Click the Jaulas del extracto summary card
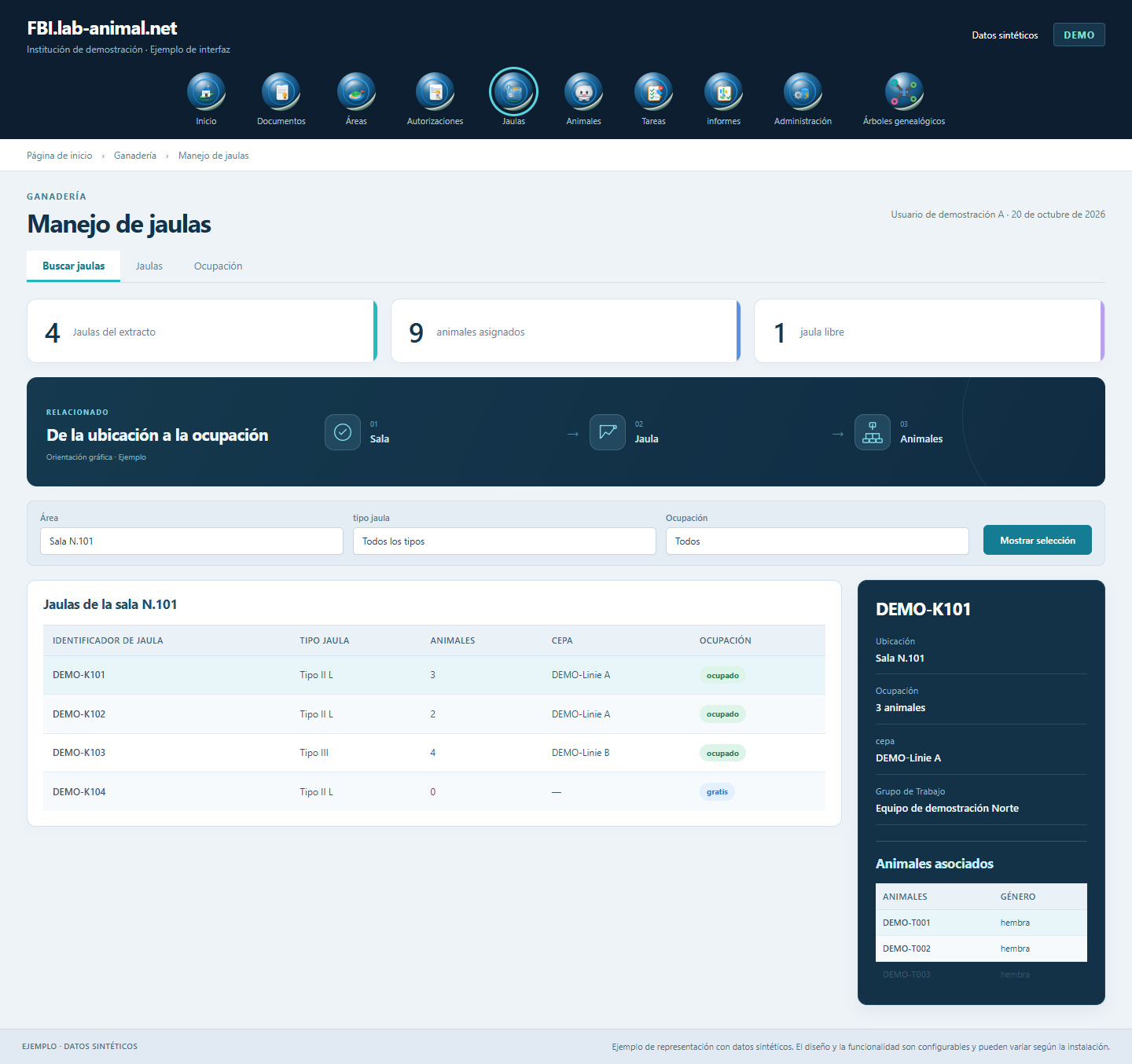 pos(202,331)
